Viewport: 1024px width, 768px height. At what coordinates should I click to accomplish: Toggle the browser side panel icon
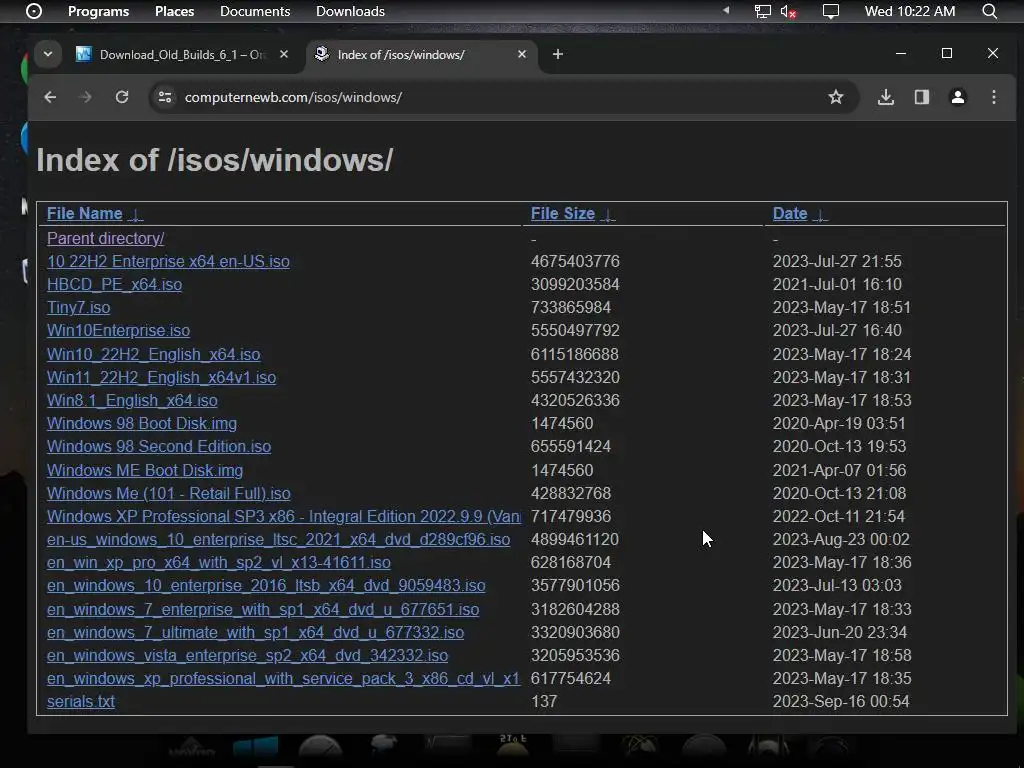point(921,97)
